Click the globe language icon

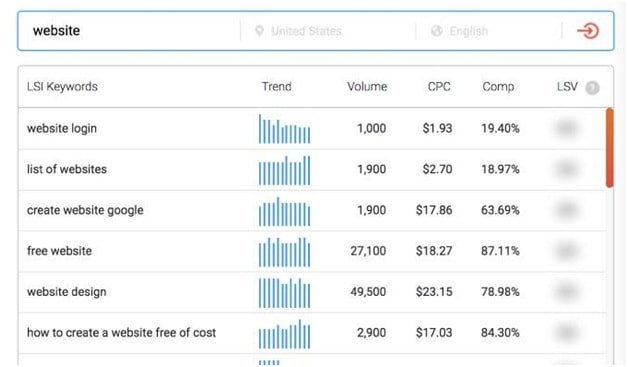(437, 31)
